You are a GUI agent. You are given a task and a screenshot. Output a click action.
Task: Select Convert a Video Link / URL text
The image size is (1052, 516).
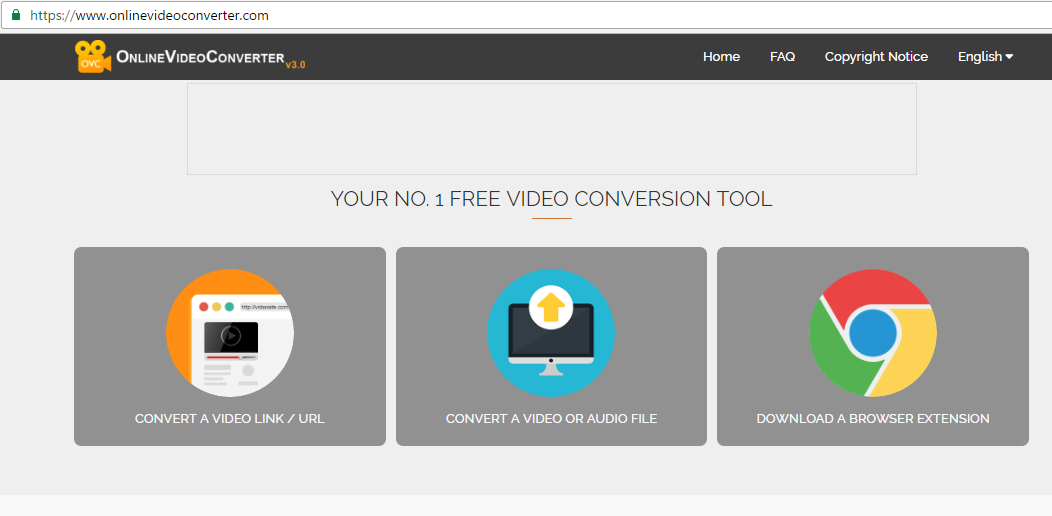[229, 419]
